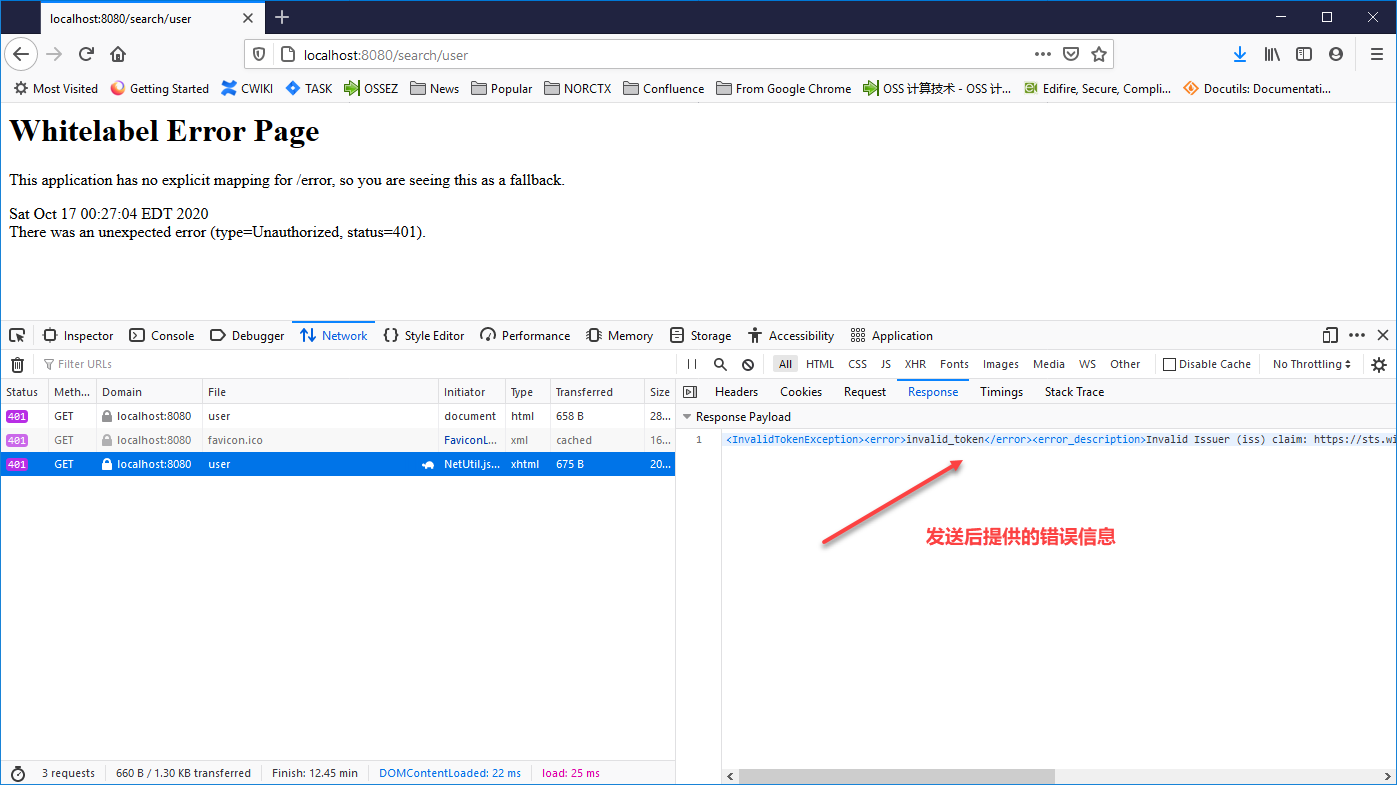The image size is (1397, 785).
Task: Open the Performance tab
Action: coord(525,335)
